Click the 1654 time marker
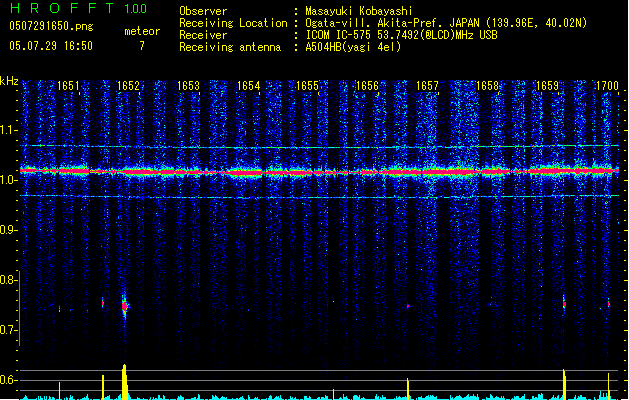 [248, 86]
